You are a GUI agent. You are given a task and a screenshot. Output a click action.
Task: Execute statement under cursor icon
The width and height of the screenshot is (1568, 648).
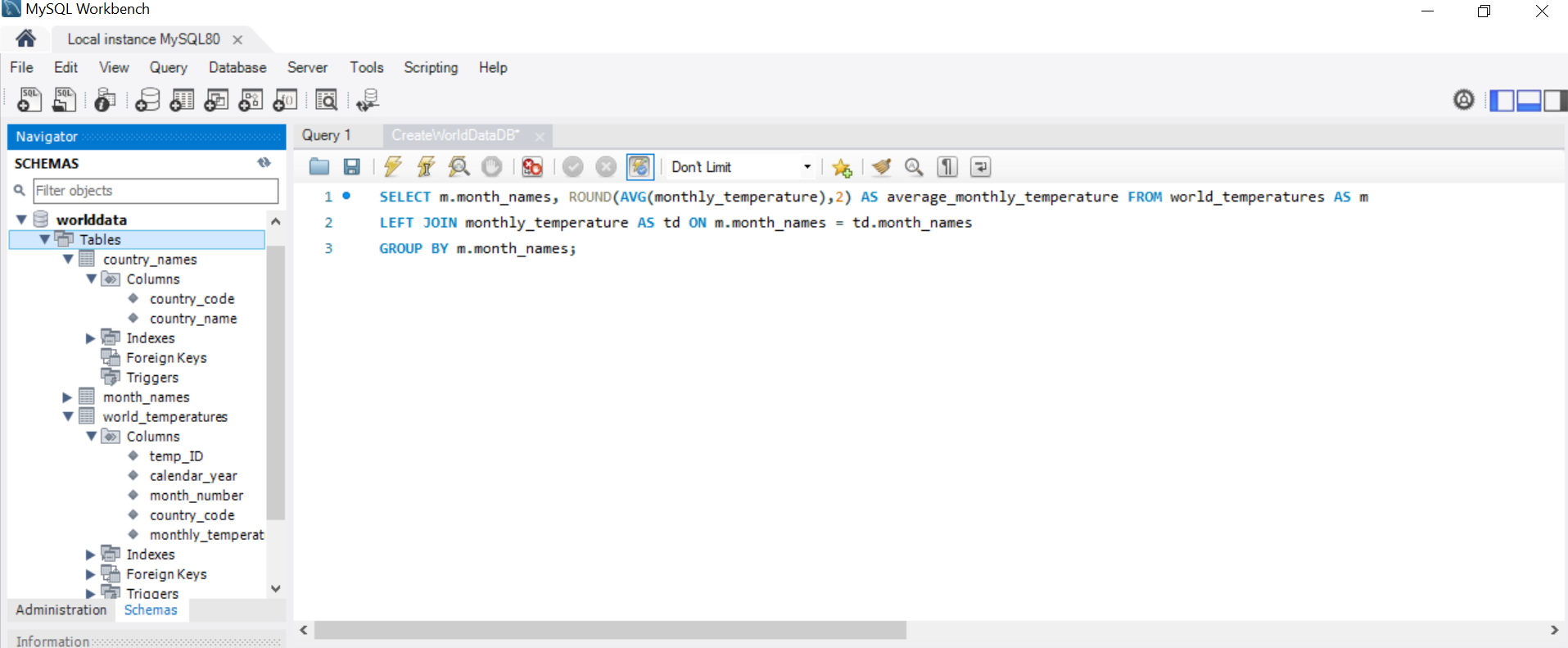[x=426, y=167]
